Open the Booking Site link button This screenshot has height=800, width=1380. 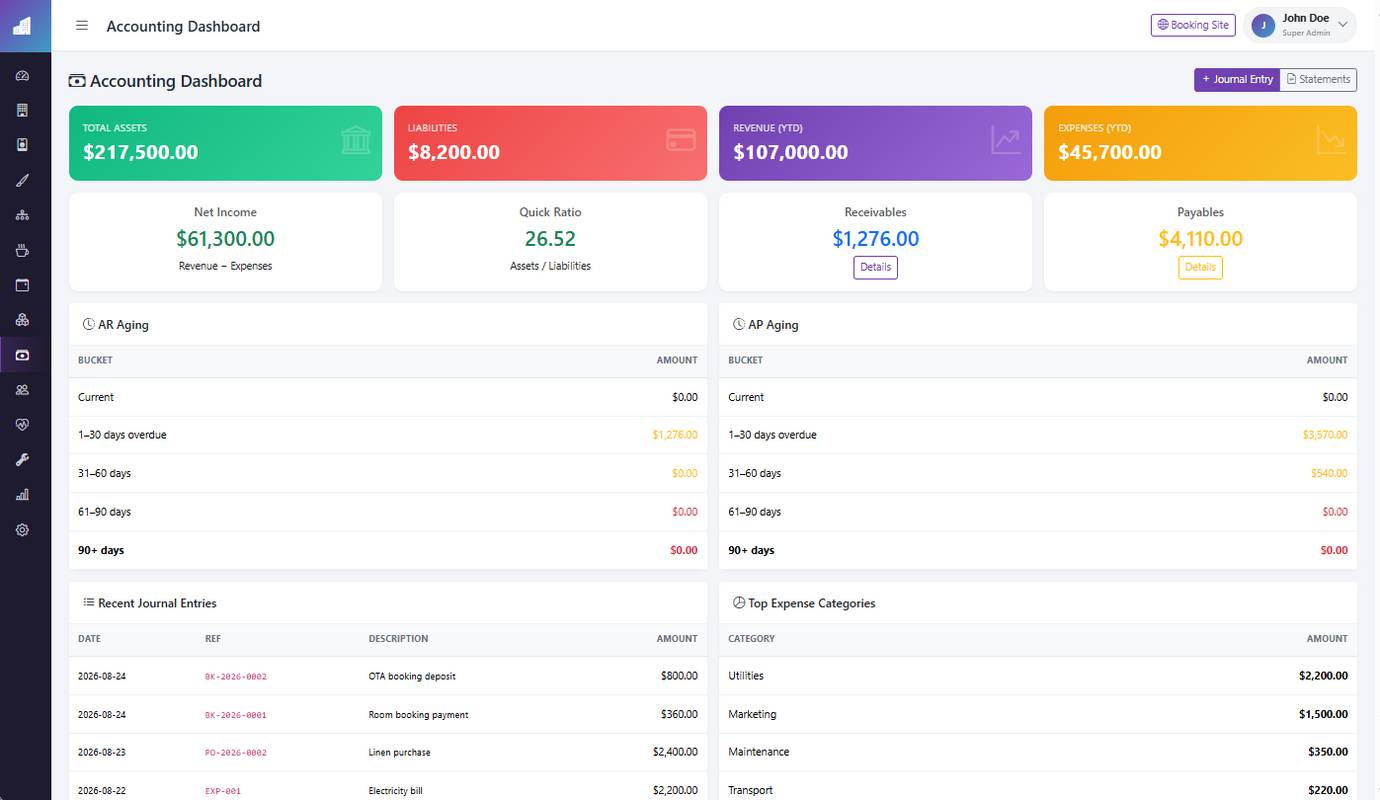click(1193, 25)
